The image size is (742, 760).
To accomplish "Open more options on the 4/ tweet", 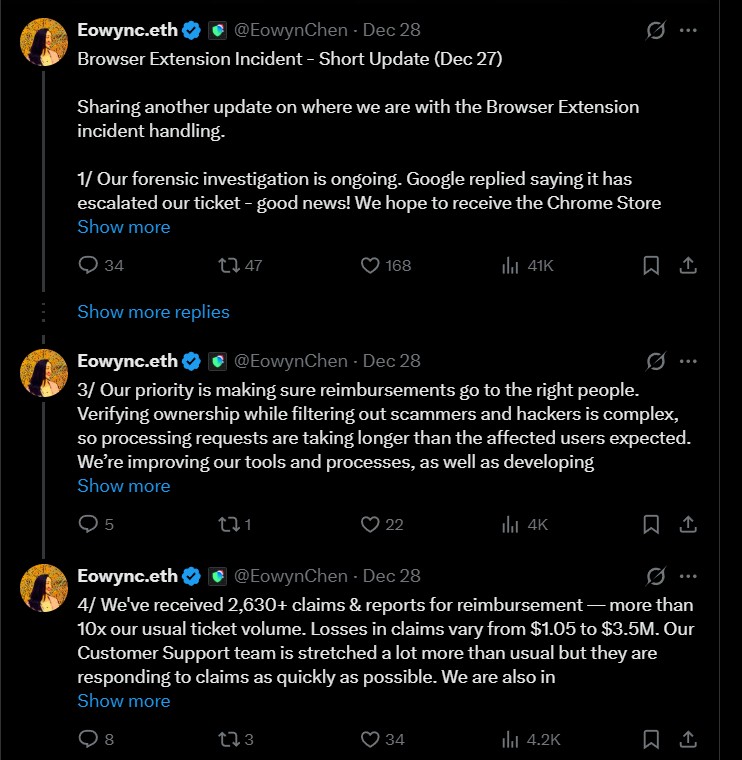I will (x=688, y=576).
